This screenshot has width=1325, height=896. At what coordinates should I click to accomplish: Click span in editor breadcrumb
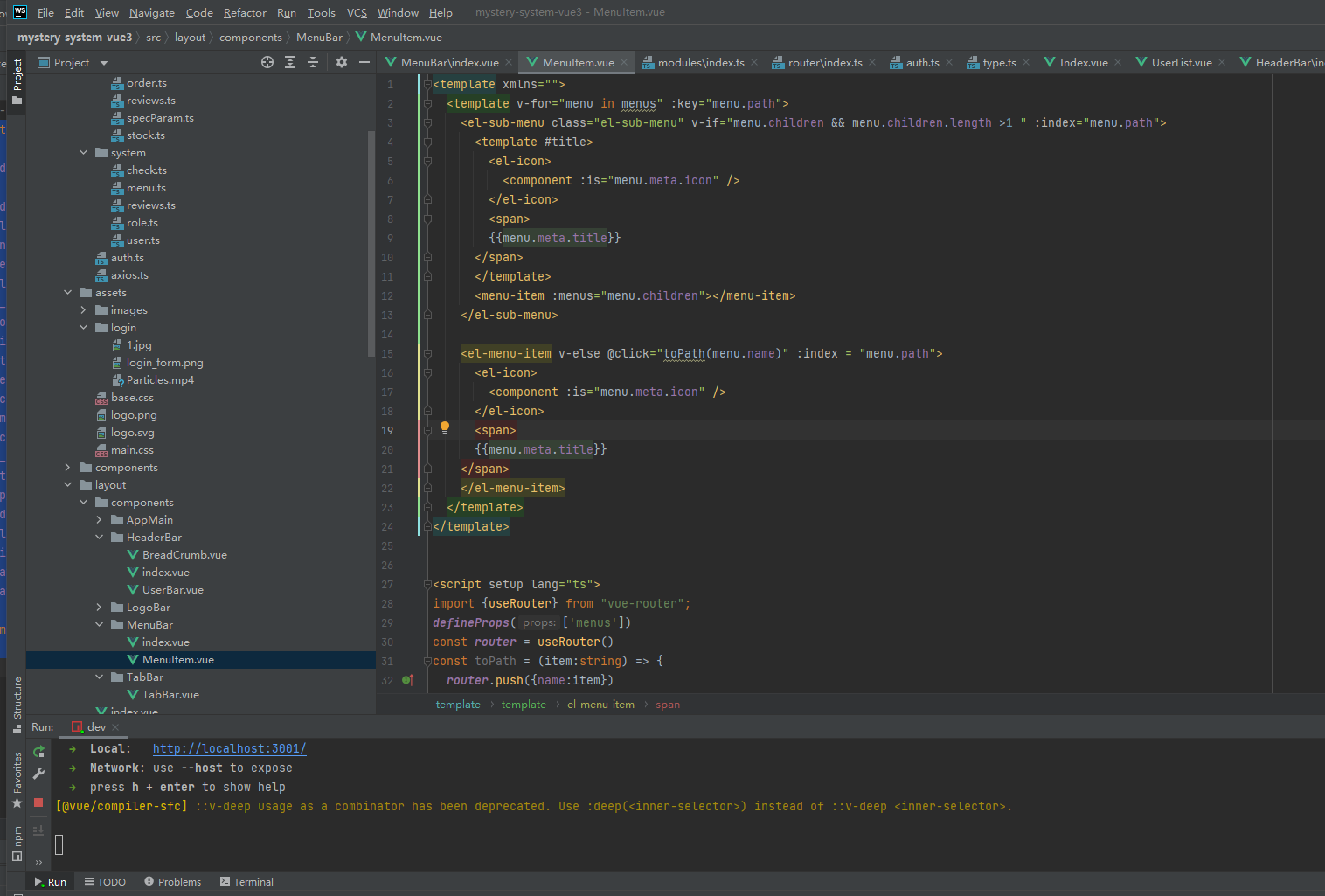(668, 704)
